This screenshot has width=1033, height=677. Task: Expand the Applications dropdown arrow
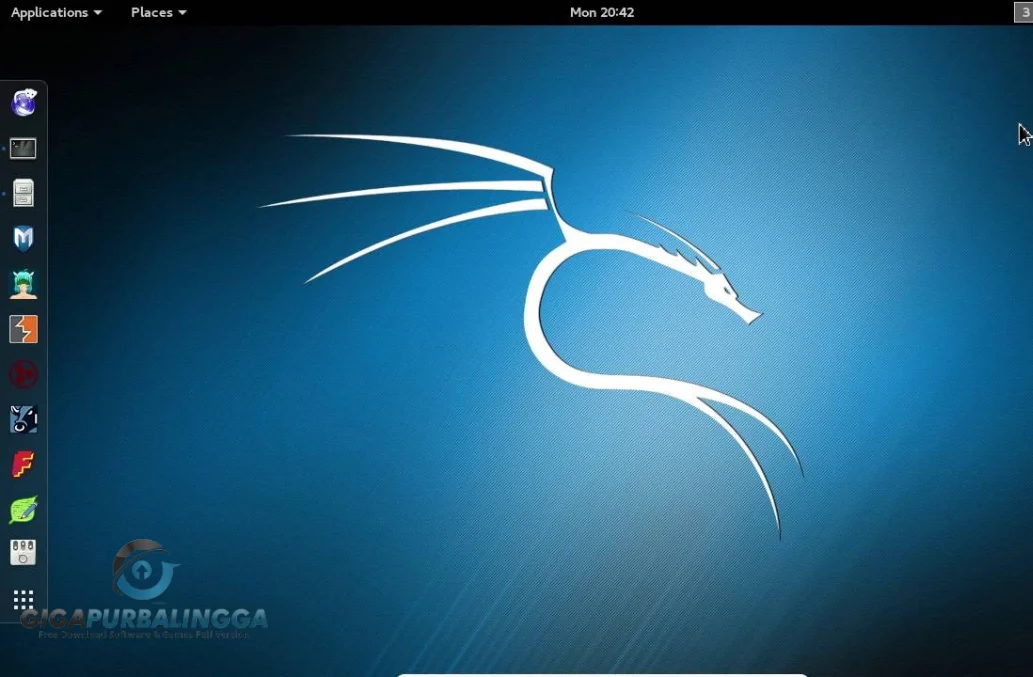[x=97, y=12]
